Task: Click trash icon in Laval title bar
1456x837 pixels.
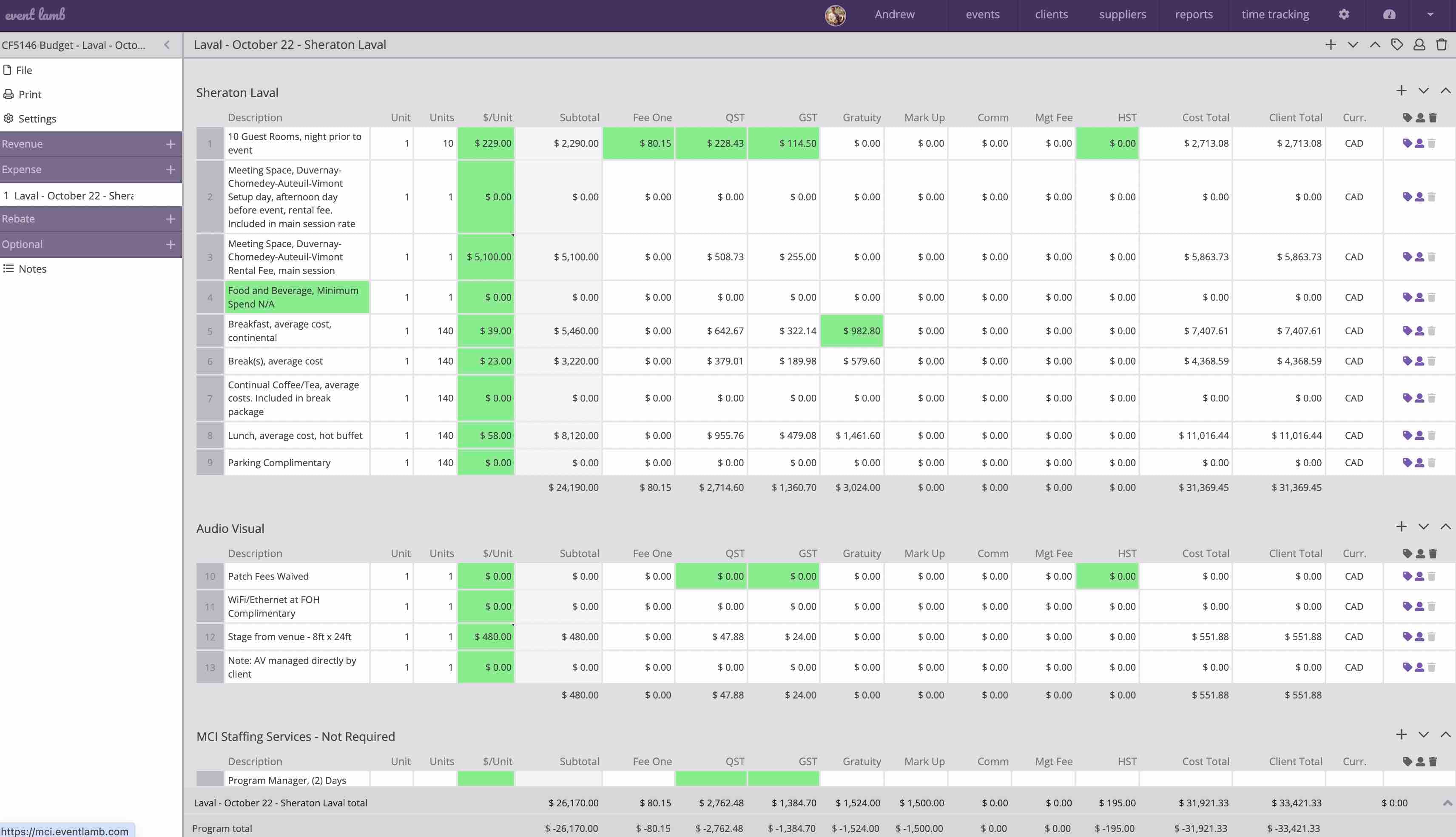Action: click(1441, 45)
